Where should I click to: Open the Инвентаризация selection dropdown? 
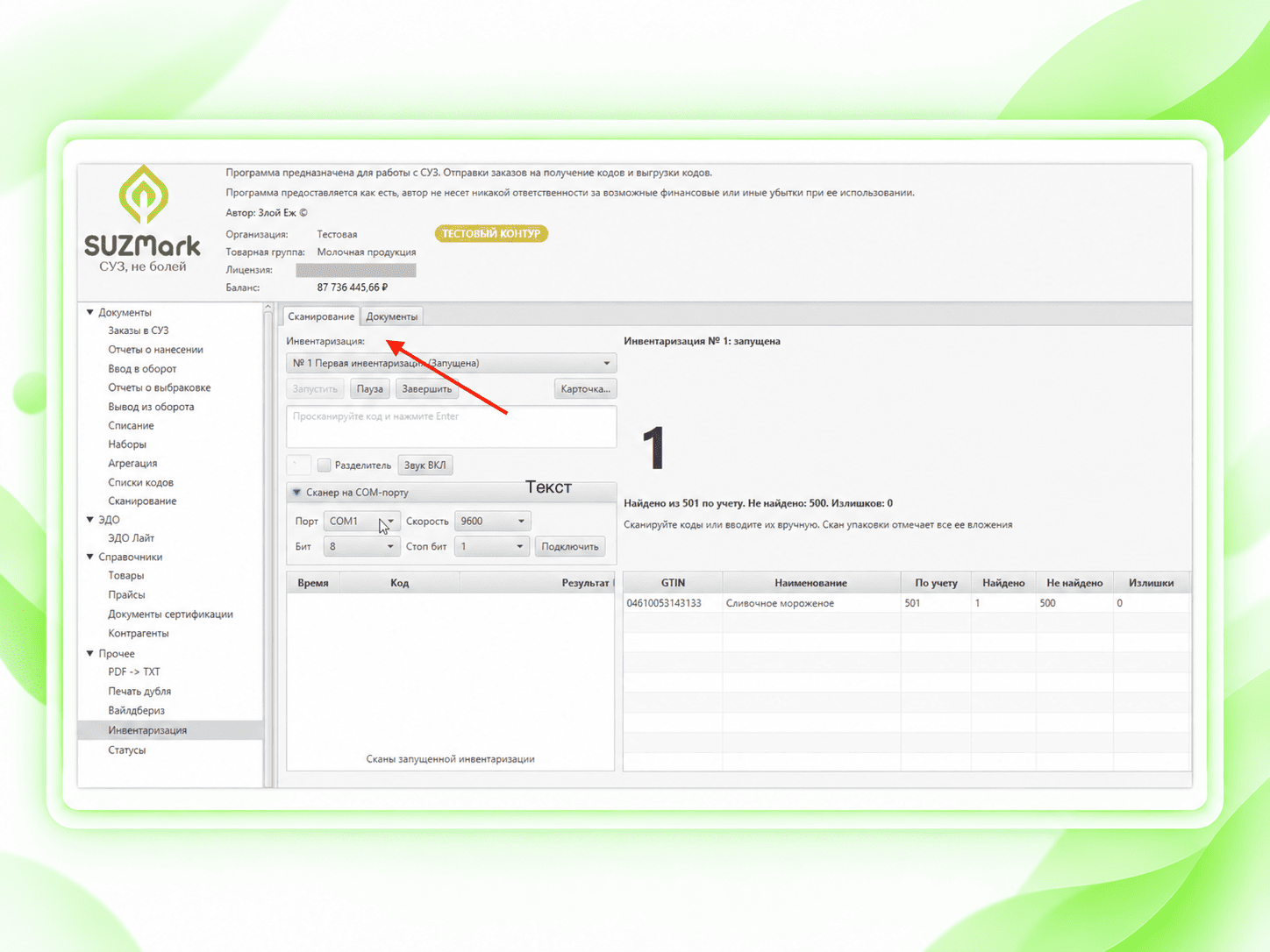tap(451, 363)
